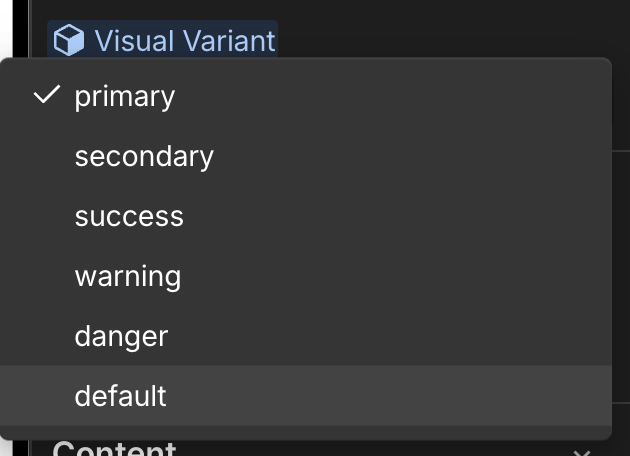Viewport: 630px width, 456px height.
Task: Select the secondary variant option
Action: (144, 156)
